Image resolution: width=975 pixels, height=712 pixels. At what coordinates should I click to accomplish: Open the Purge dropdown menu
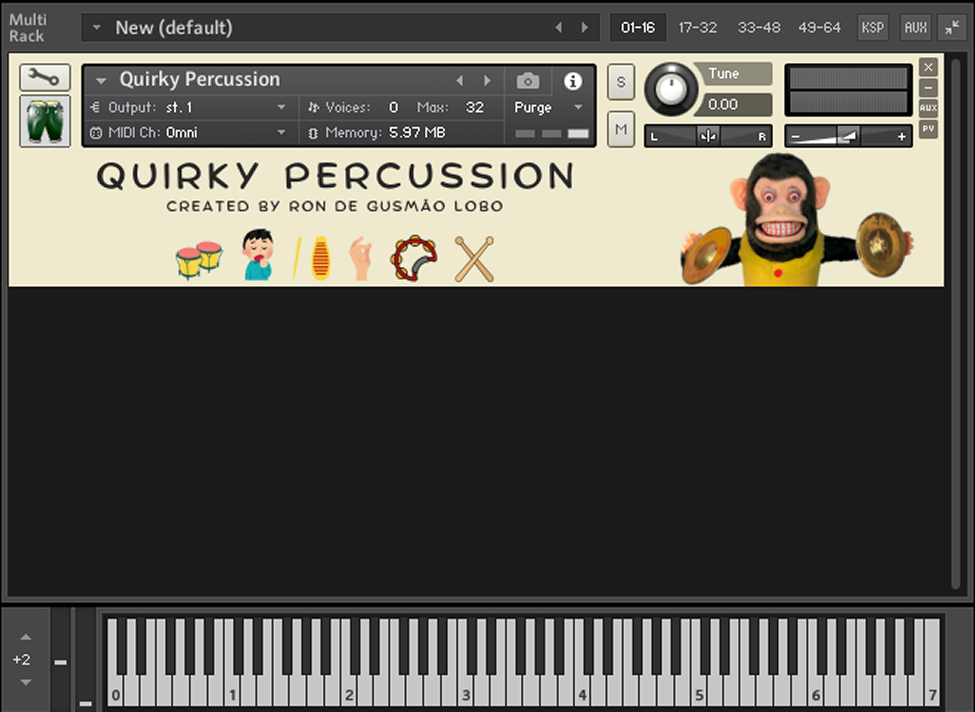tap(548, 108)
